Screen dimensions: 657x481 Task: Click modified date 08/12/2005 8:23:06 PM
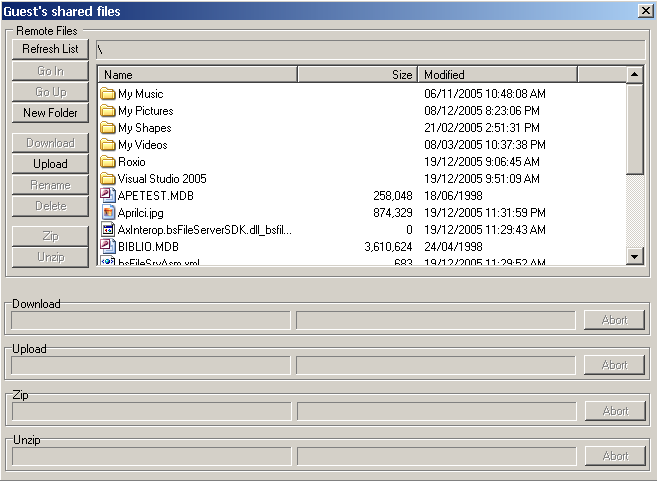pos(482,111)
